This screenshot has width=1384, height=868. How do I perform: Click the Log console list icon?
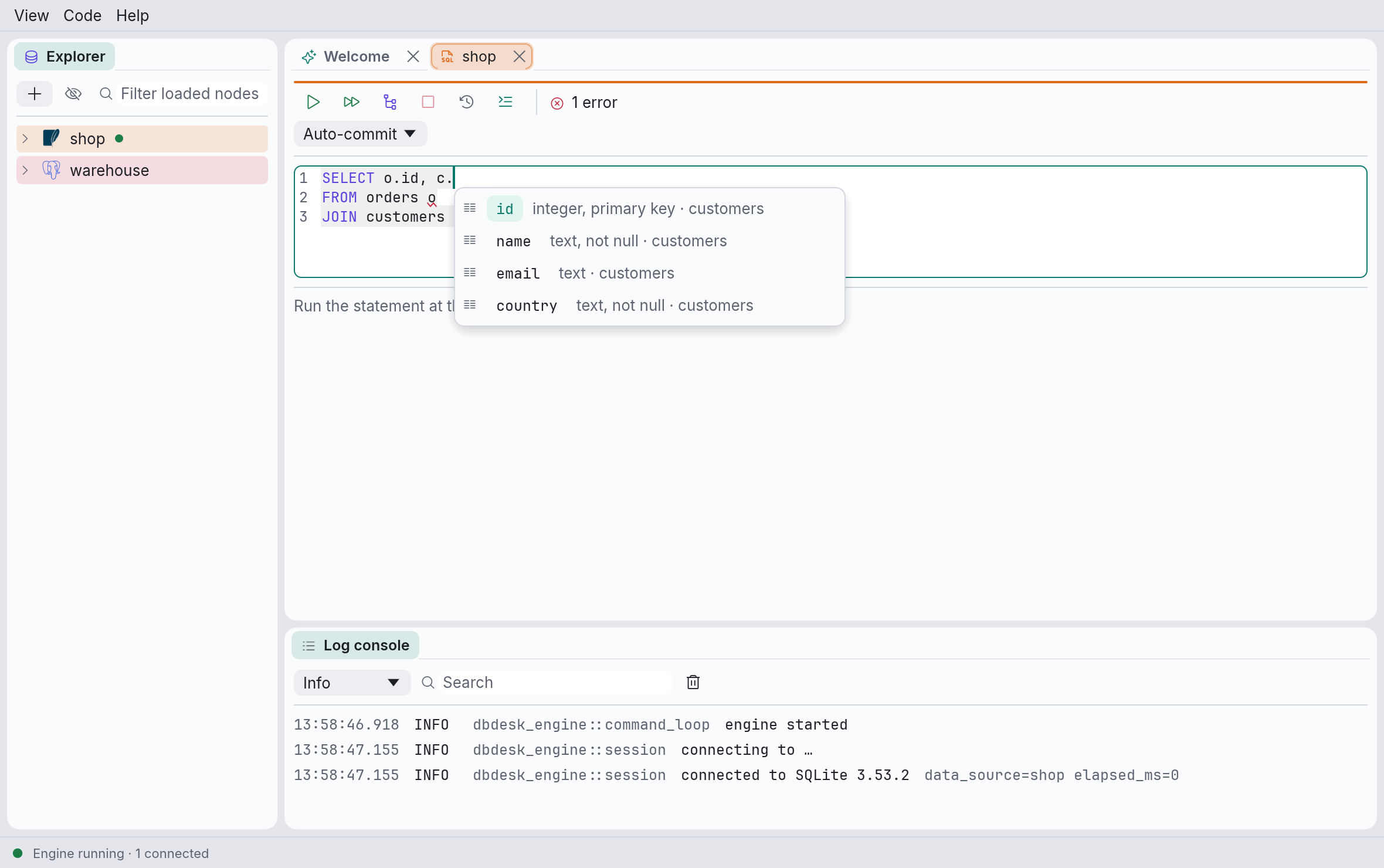pyautogui.click(x=308, y=646)
